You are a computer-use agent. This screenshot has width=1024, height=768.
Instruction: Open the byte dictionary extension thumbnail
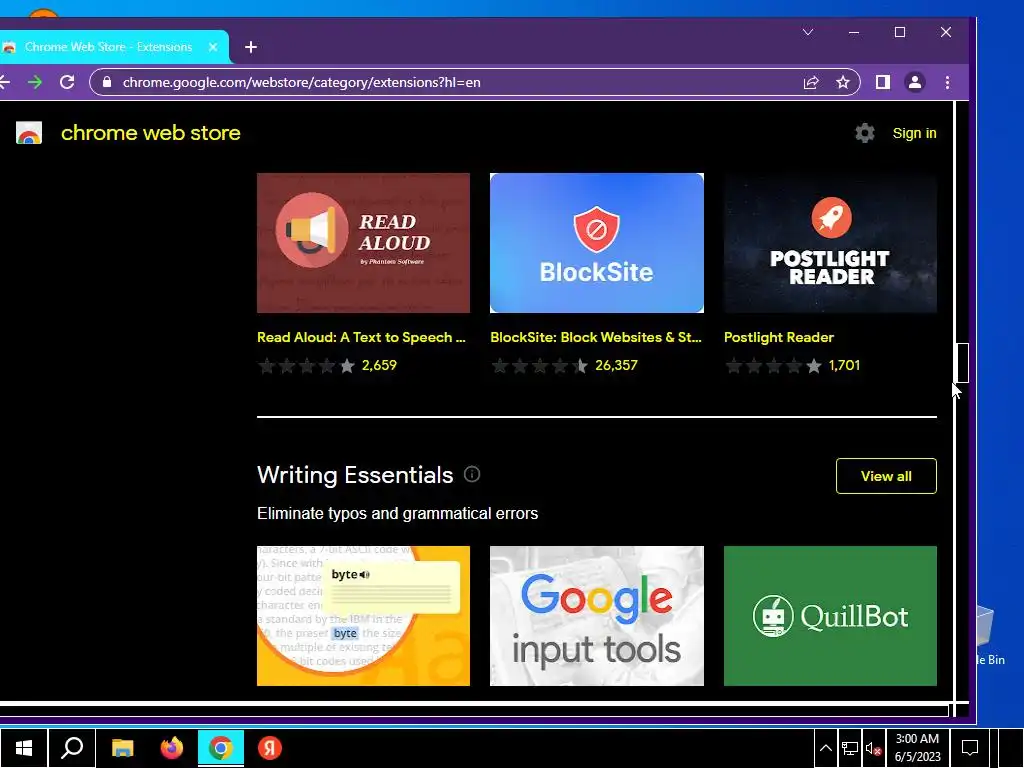pyautogui.click(x=363, y=616)
